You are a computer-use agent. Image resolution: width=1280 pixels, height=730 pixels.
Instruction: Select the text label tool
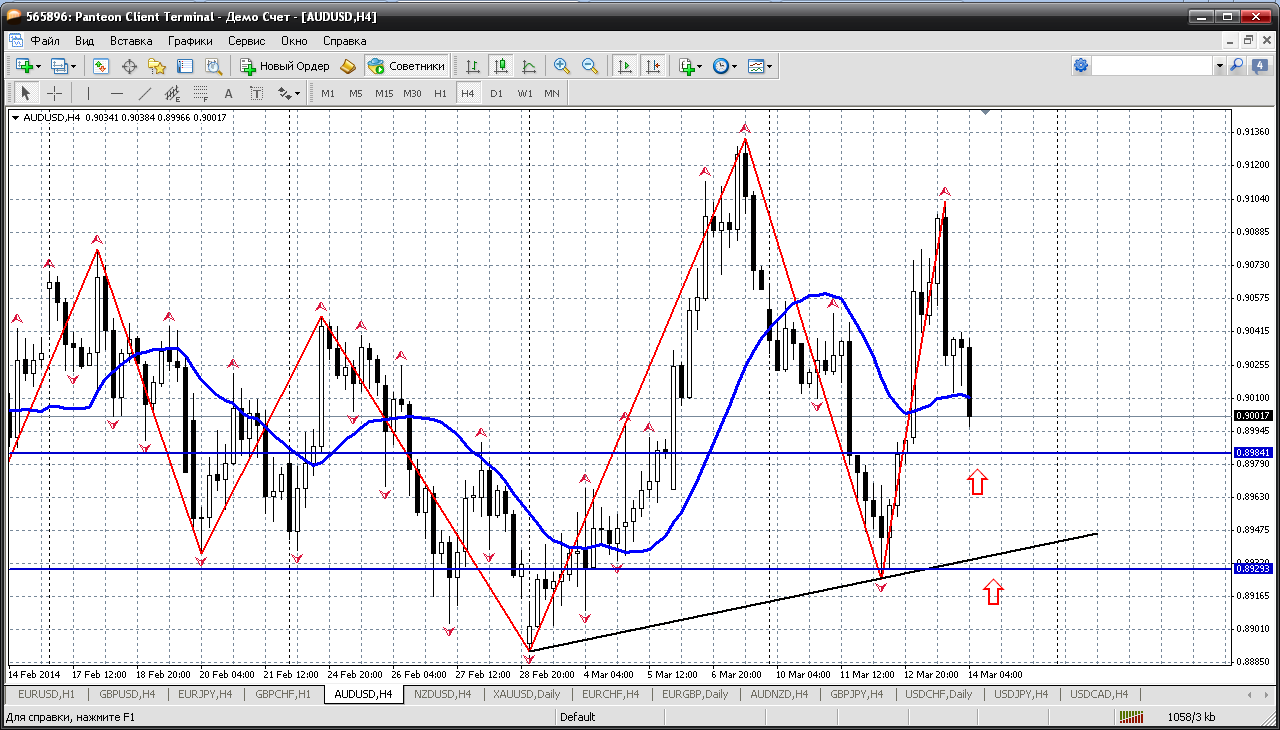(257, 93)
